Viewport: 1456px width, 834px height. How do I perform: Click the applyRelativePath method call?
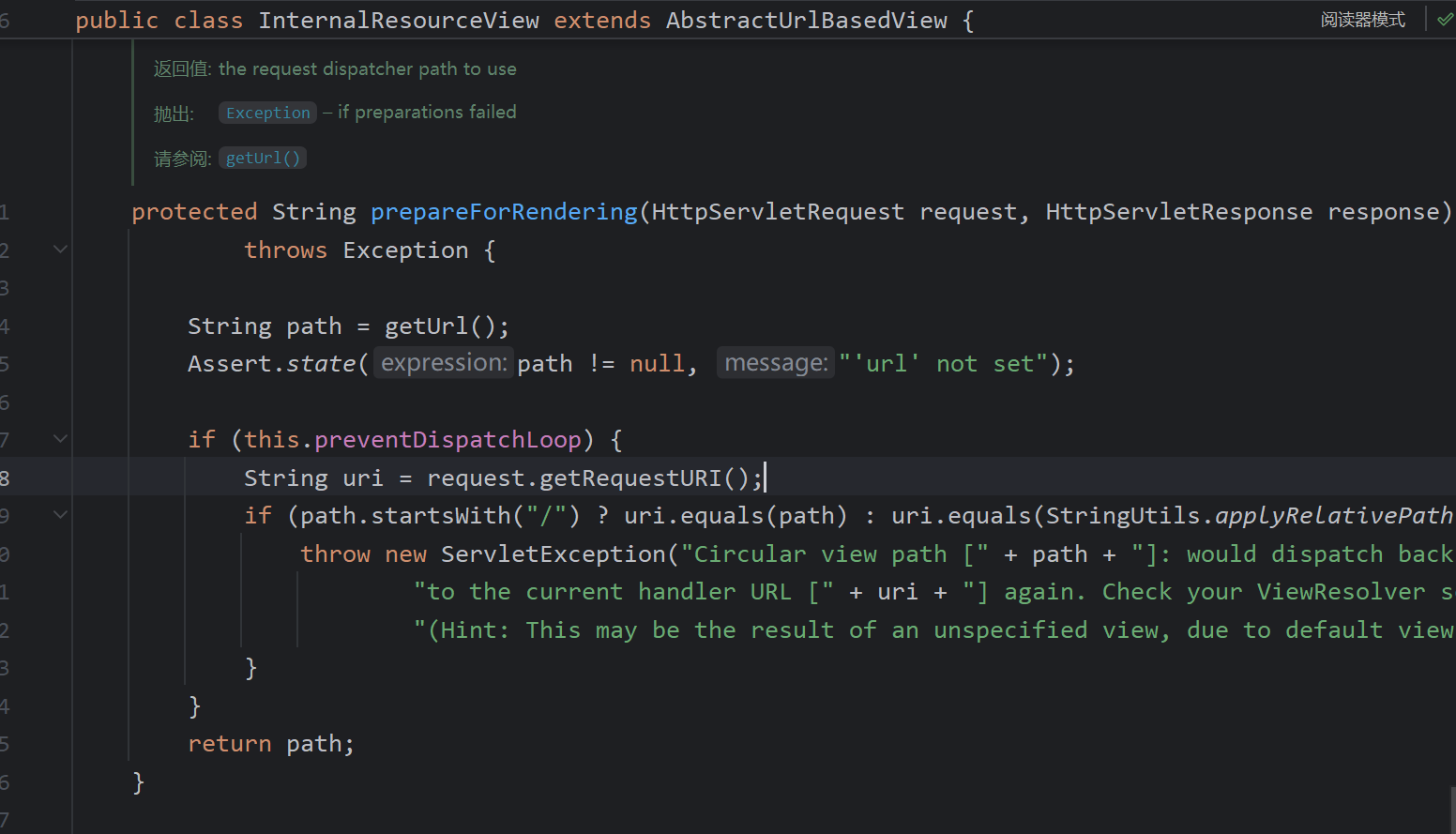[1333, 516]
